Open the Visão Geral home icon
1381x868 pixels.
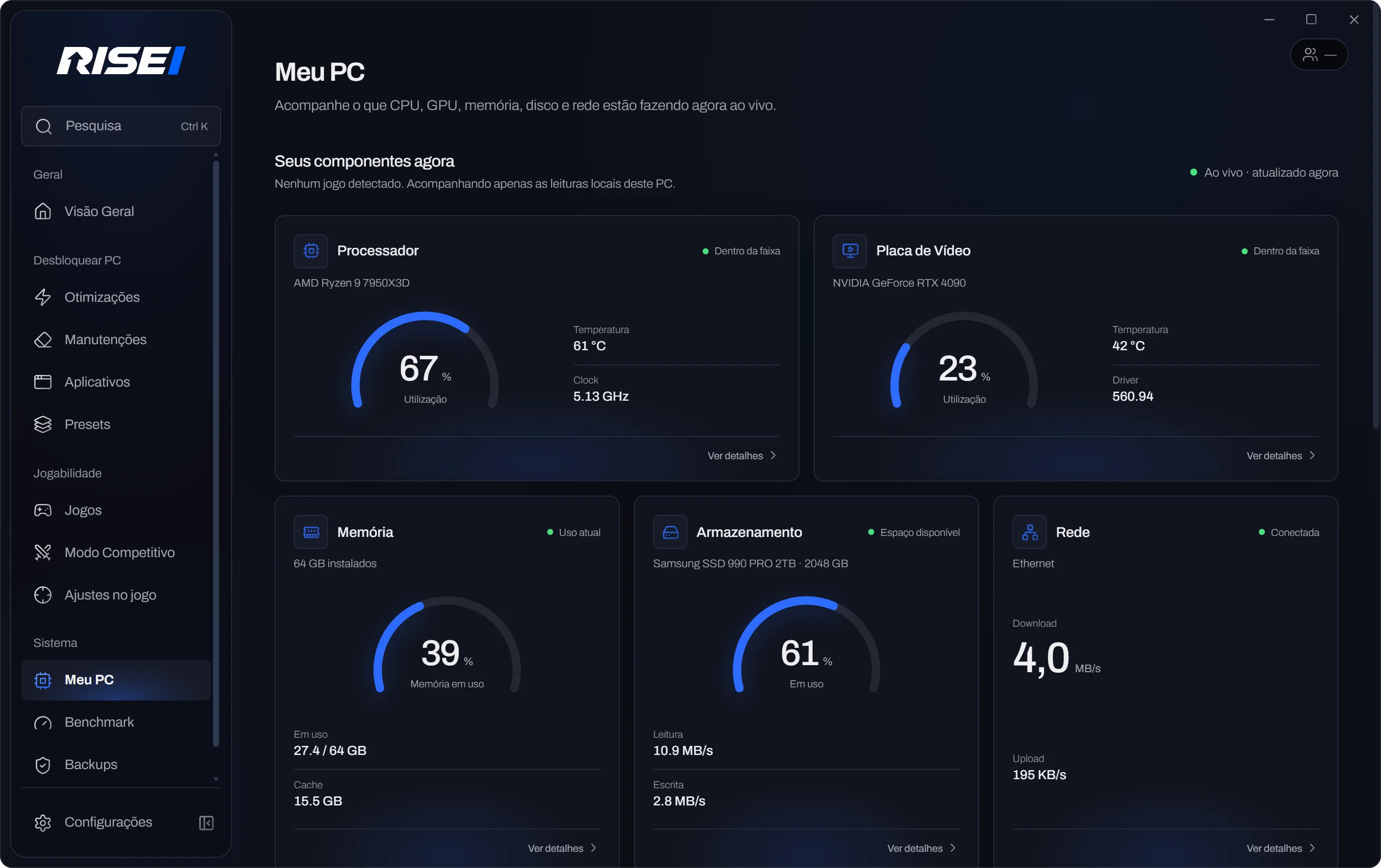(42, 211)
